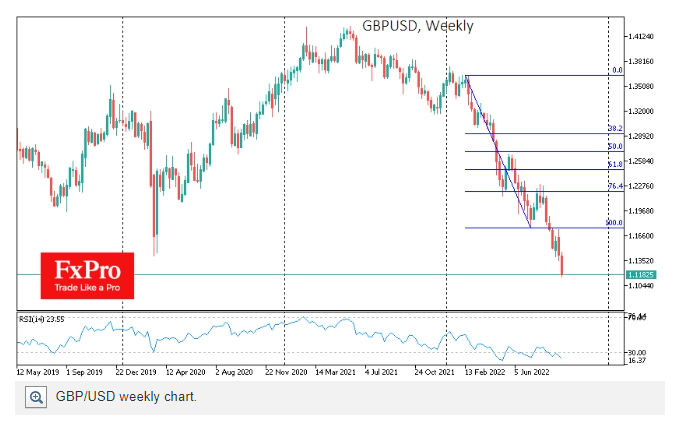674x425 pixels.
Task: Select the 1.35080 price axis label
Action: click(x=641, y=86)
